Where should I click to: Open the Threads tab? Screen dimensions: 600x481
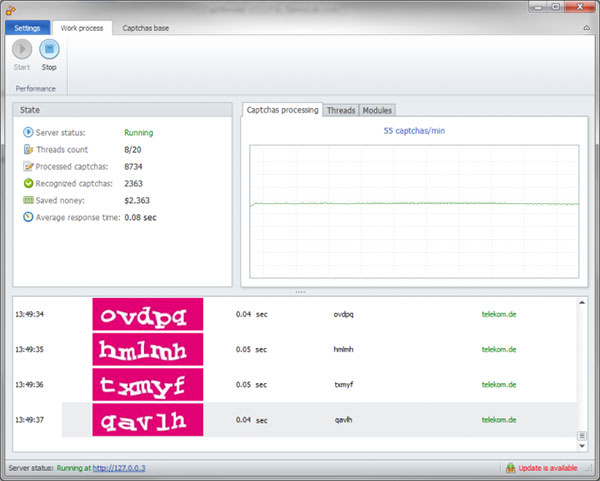(341, 110)
